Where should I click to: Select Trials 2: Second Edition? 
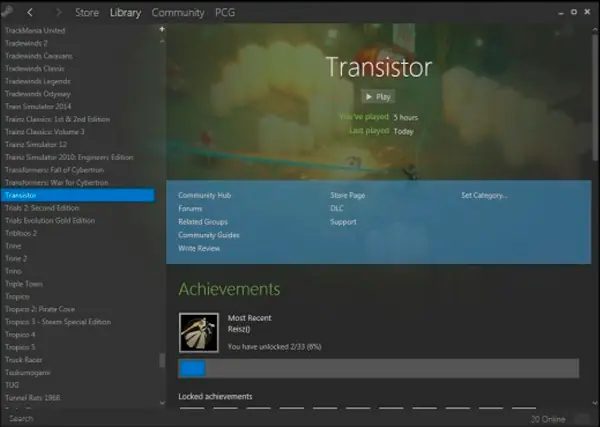pos(42,208)
